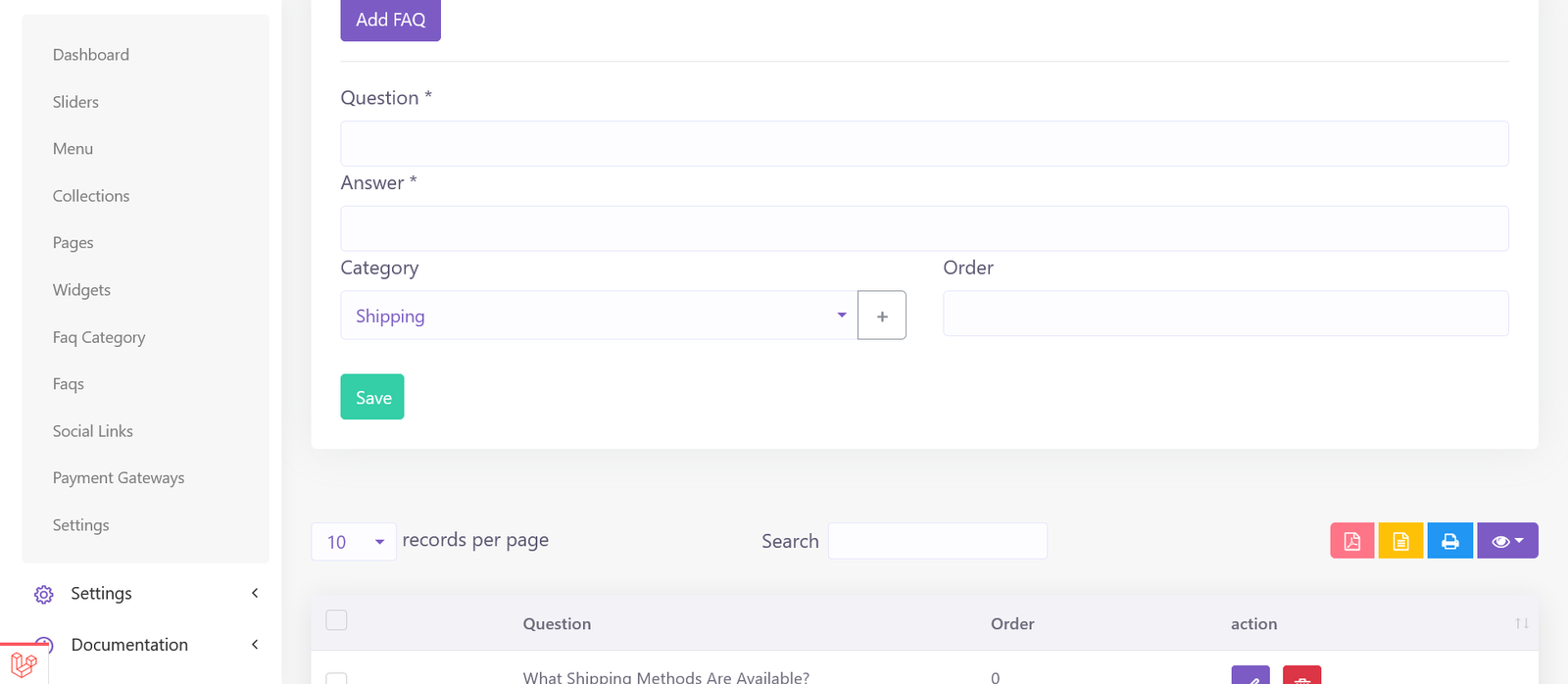
Task: Open the Laravel debugbar icon
Action: pyautogui.click(x=24, y=665)
